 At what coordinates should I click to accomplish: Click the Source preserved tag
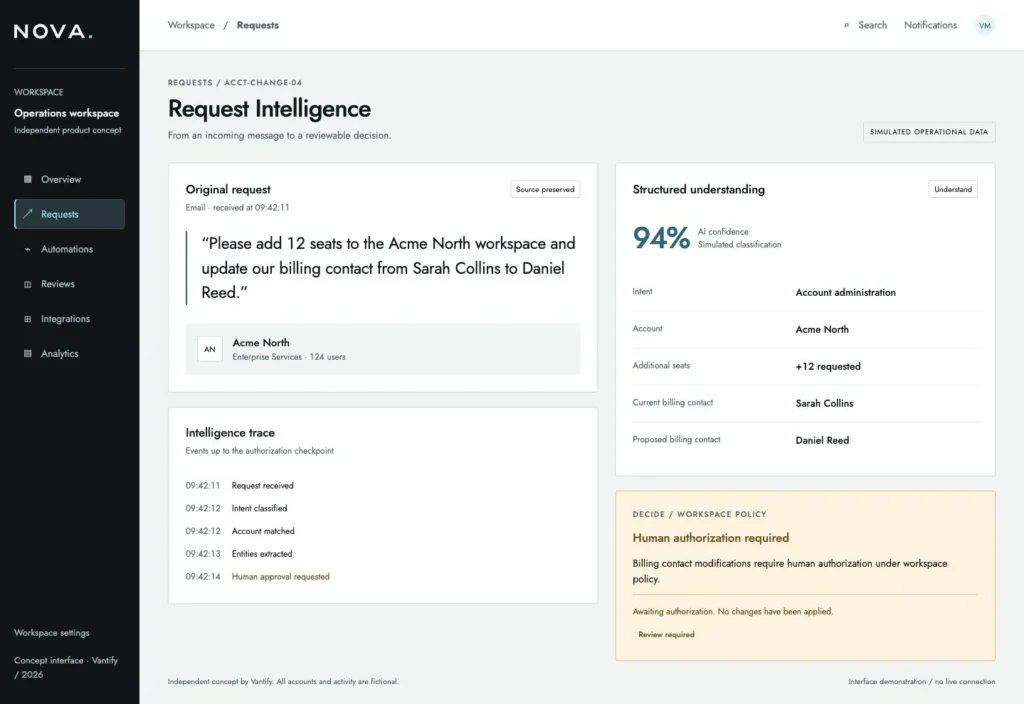pyautogui.click(x=545, y=189)
